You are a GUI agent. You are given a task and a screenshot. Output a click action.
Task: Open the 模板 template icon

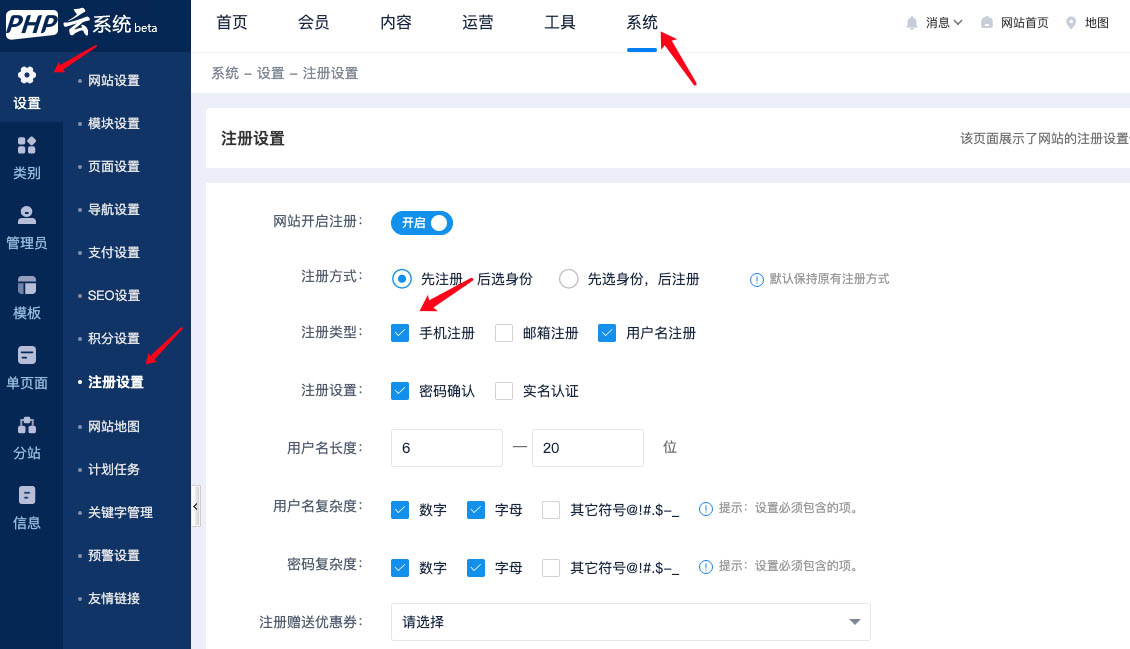(27, 286)
